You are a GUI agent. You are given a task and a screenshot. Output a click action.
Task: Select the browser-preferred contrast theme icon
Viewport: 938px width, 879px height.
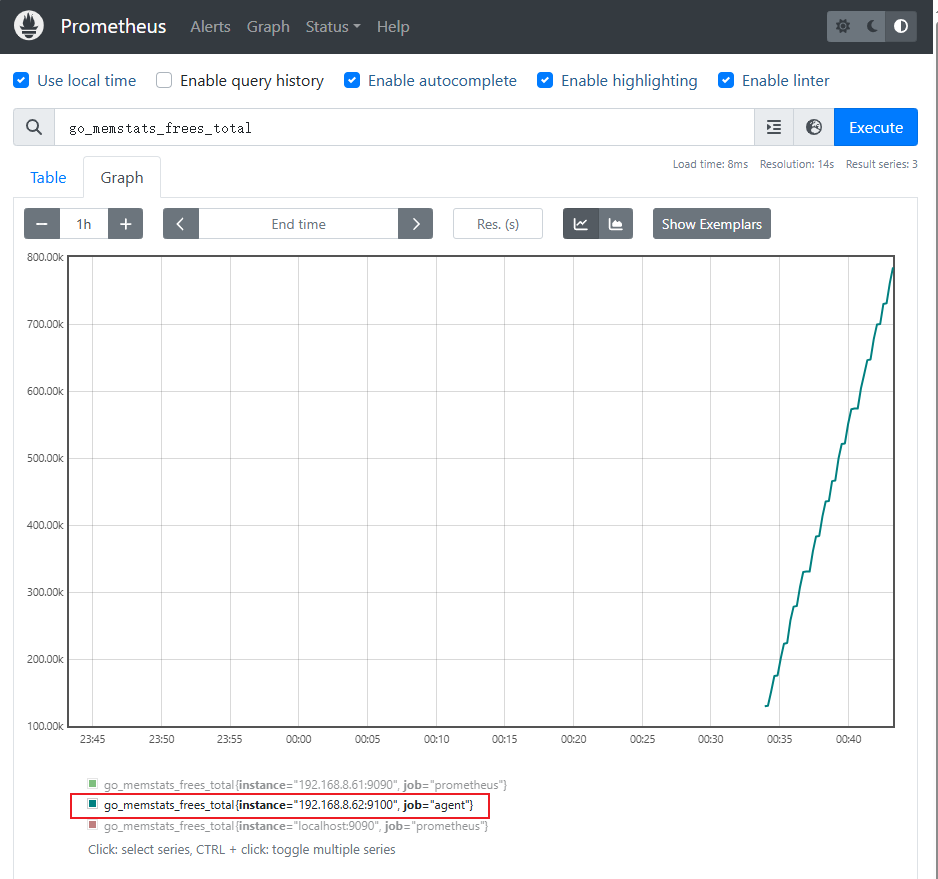[901, 26]
